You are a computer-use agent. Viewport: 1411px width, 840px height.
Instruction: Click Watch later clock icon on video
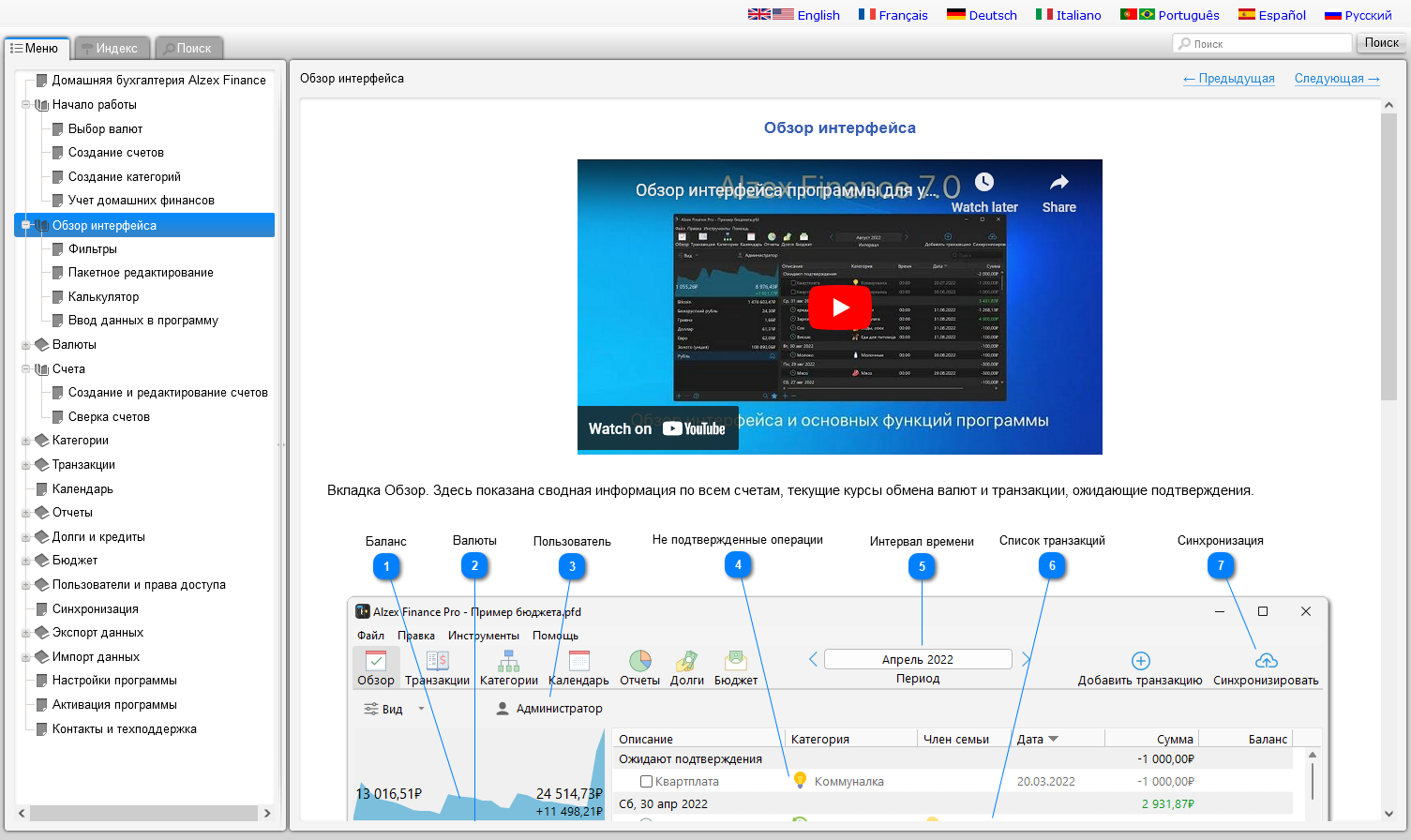pos(983,182)
